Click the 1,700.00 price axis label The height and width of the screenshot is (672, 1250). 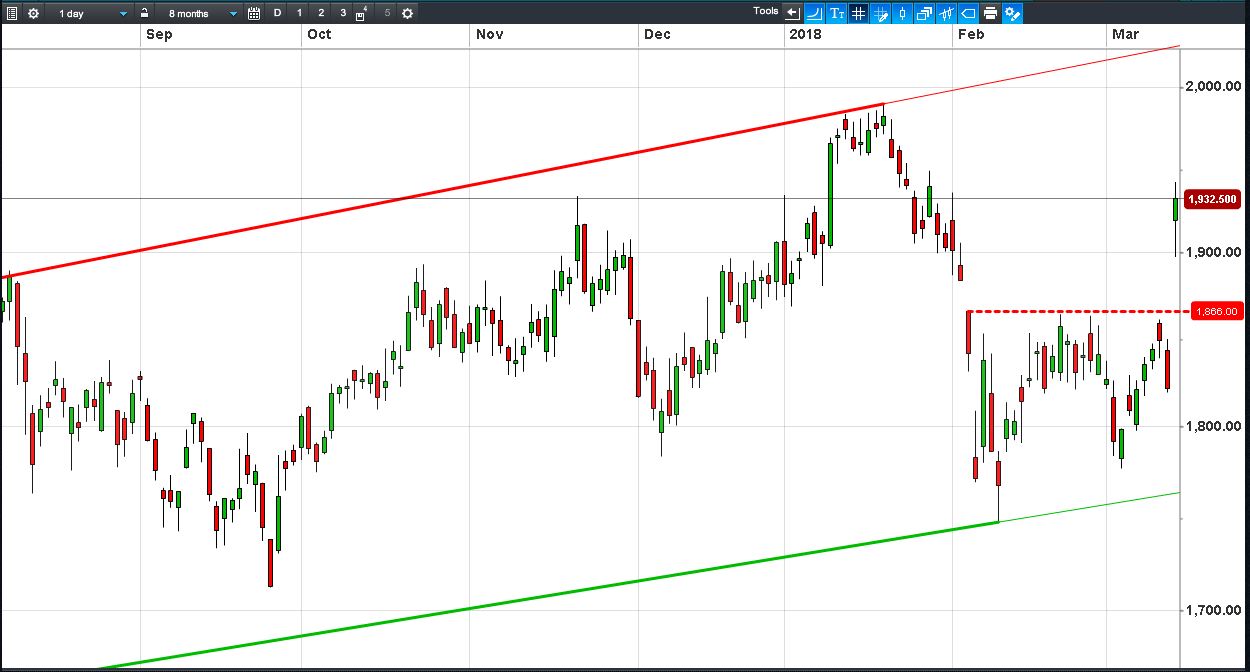[x=1214, y=611]
